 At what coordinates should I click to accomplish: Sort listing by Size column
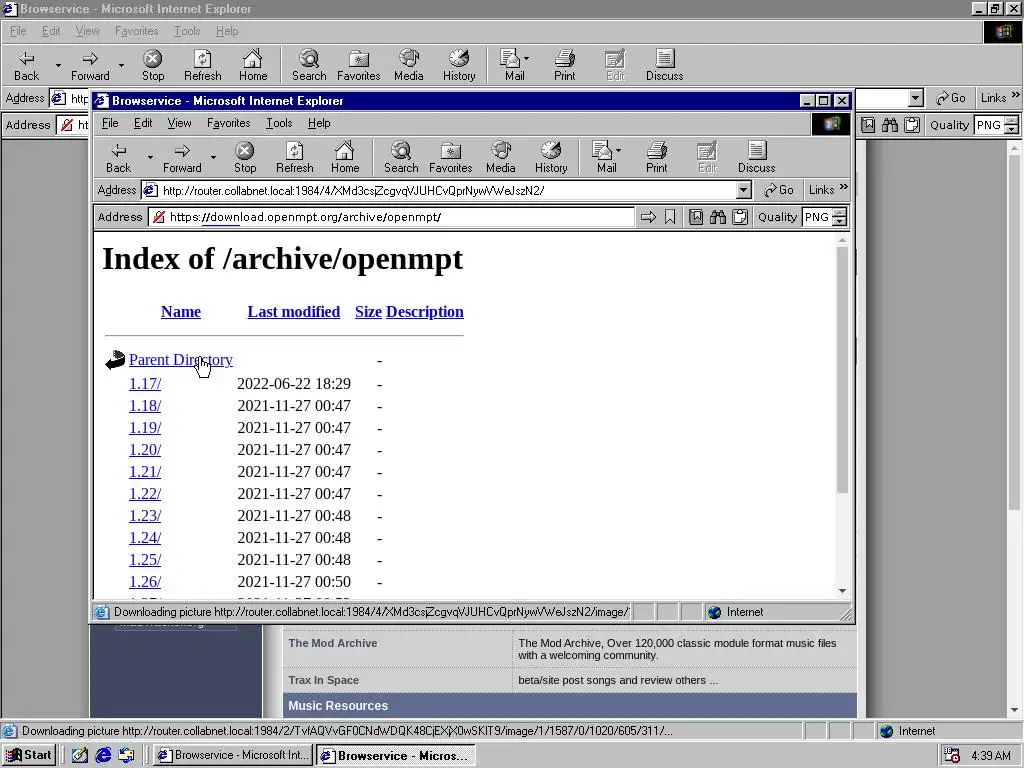coord(368,312)
